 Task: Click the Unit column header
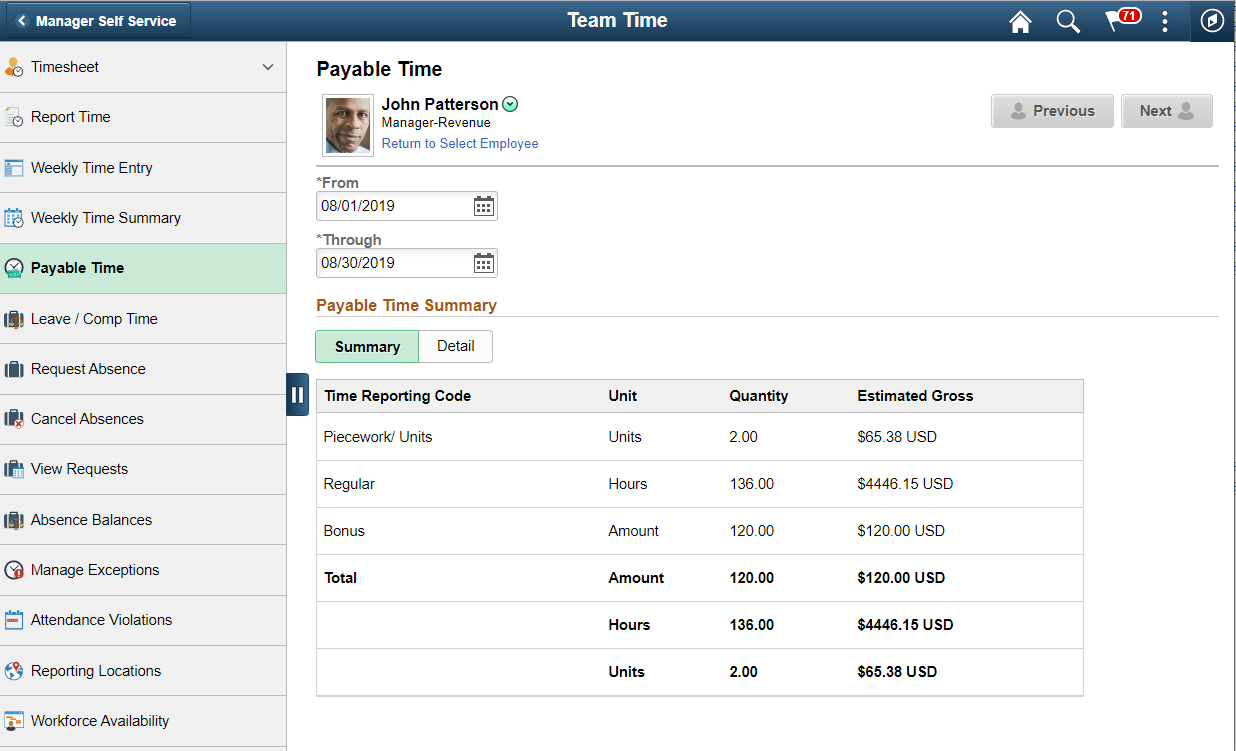[622, 396]
